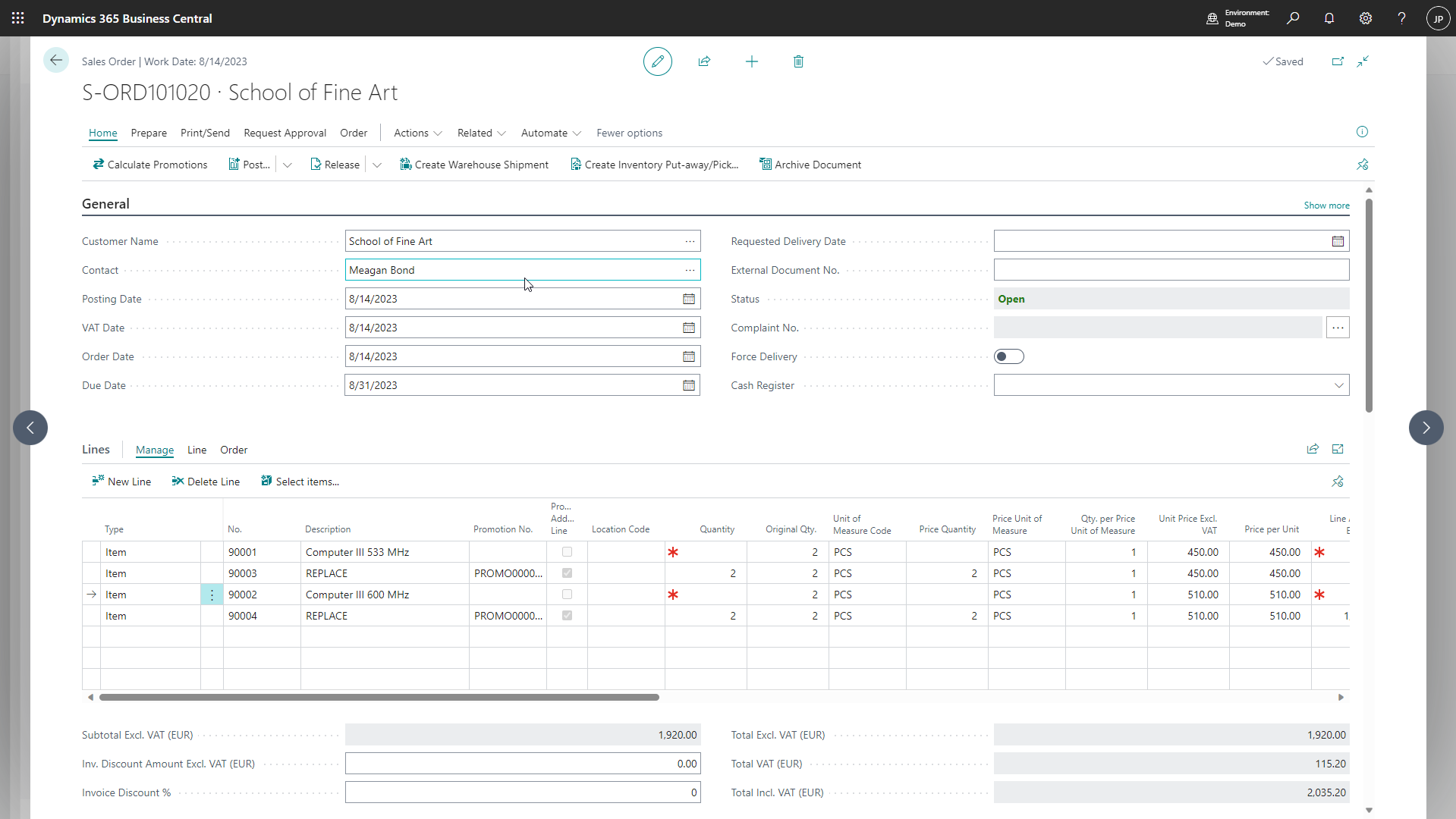Screen dimensions: 1456x819
Task: Open row options for item 90002
Action: coord(212,595)
